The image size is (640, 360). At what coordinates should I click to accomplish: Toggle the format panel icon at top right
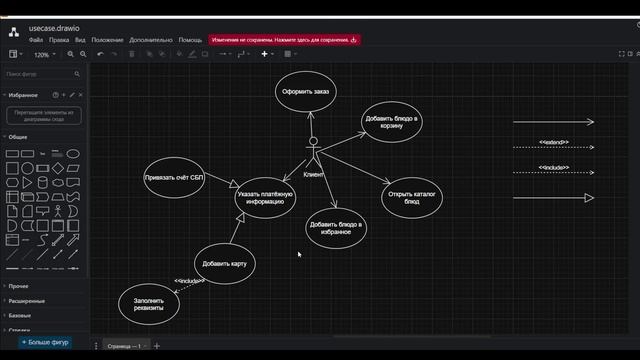[x=630, y=54]
